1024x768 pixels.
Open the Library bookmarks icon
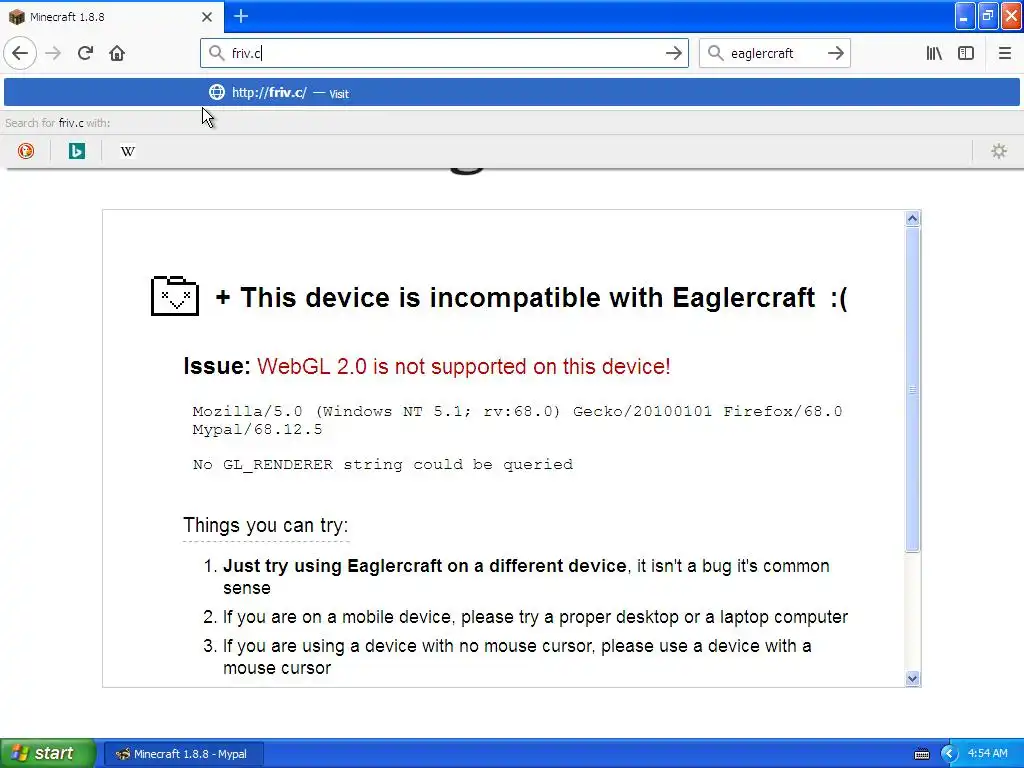[x=934, y=53]
